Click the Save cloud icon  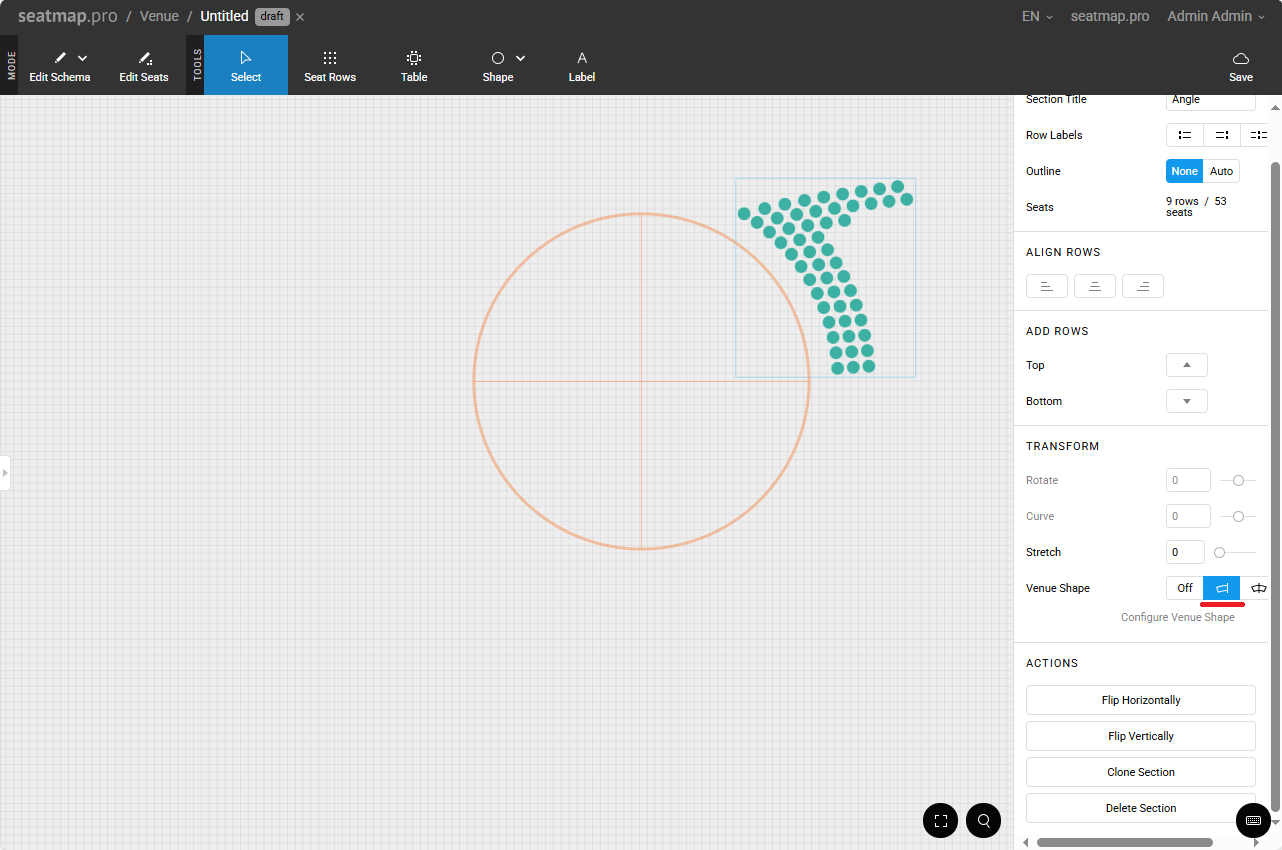tap(1240, 59)
